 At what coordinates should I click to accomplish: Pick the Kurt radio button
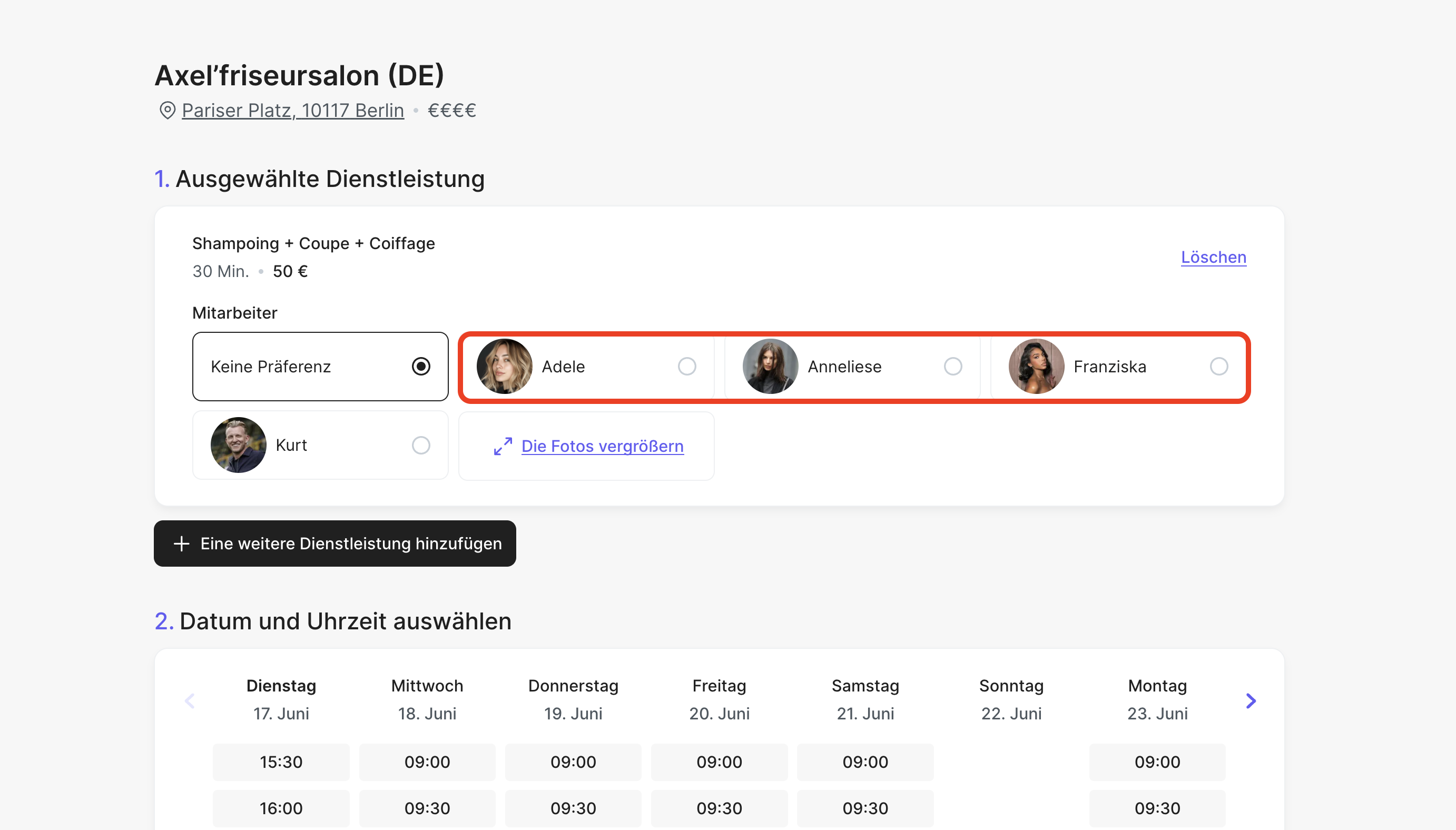point(421,445)
